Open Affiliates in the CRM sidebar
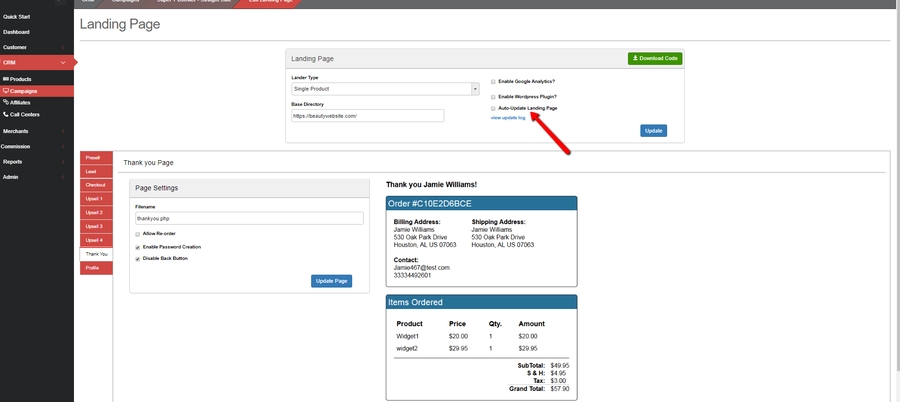Image resolution: width=900 pixels, height=402 pixels. click(x=21, y=102)
